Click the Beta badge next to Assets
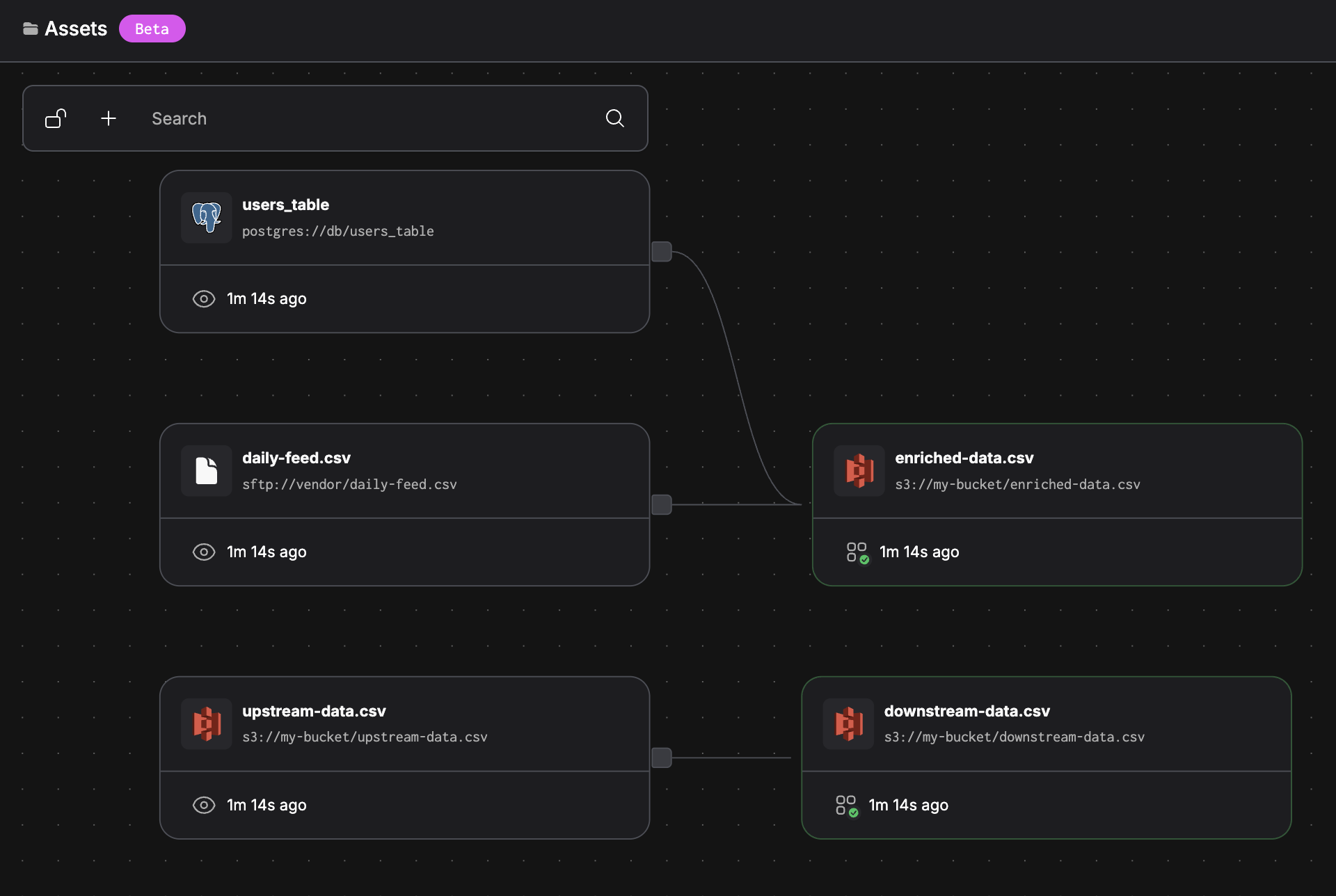 pos(152,29)
